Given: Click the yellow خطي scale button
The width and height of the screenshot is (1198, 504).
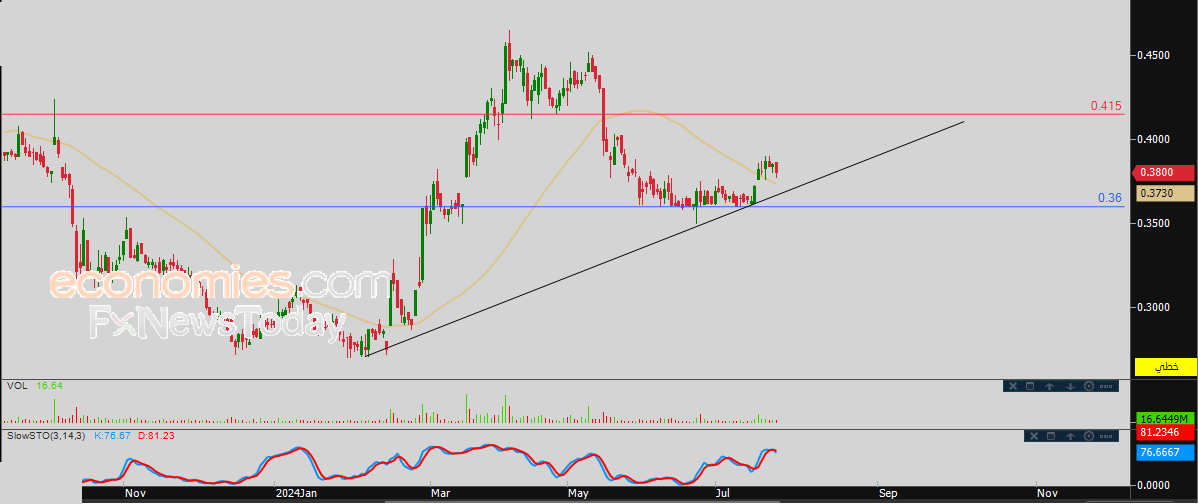Looking at the screenshot, I should pos(1165,367).
